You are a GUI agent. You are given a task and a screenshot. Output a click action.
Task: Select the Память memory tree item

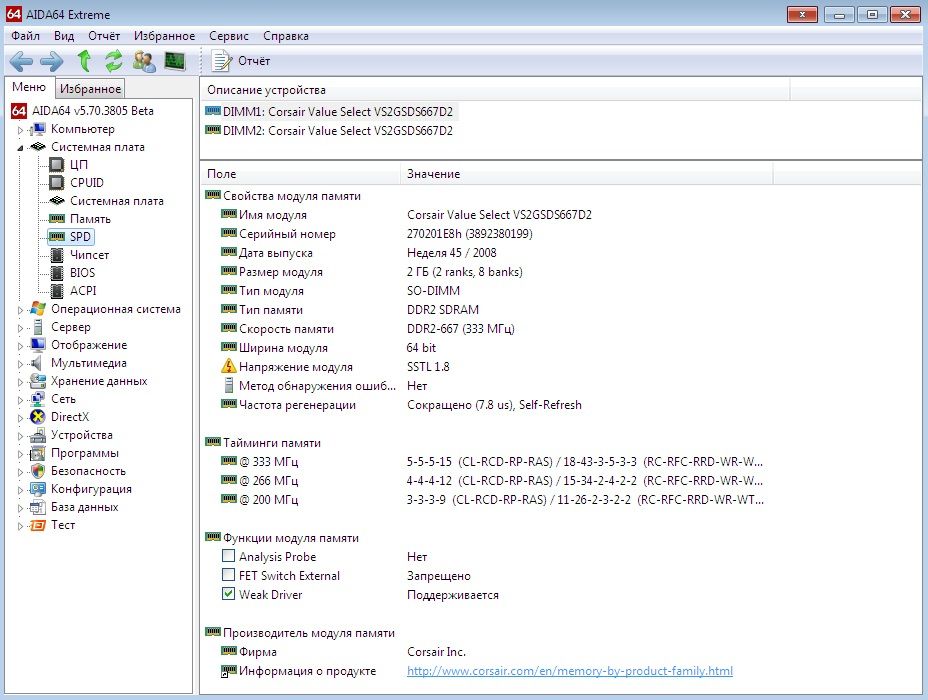[x=90, y=219]
